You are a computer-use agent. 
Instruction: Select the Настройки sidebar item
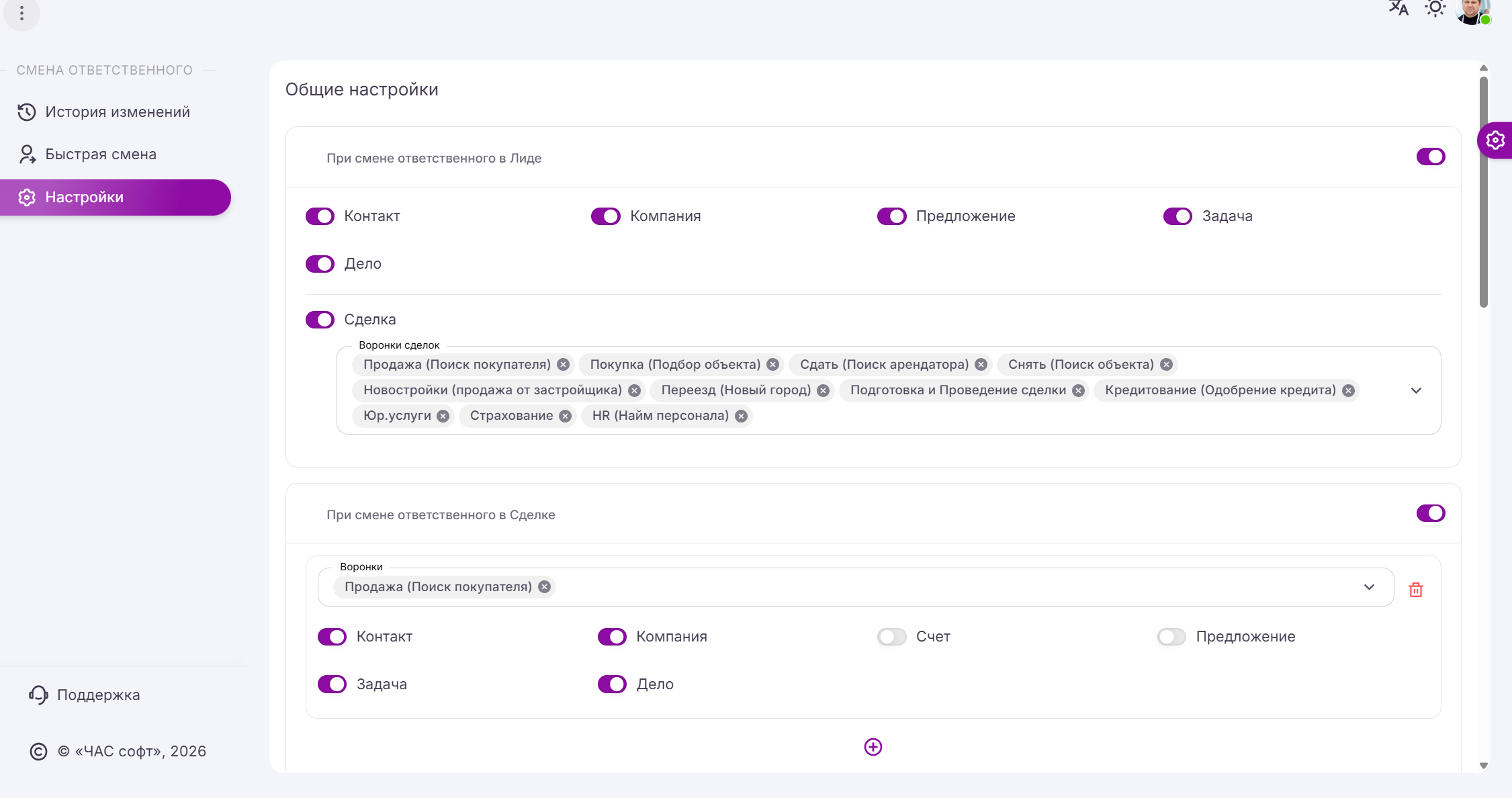coord(84,197)
